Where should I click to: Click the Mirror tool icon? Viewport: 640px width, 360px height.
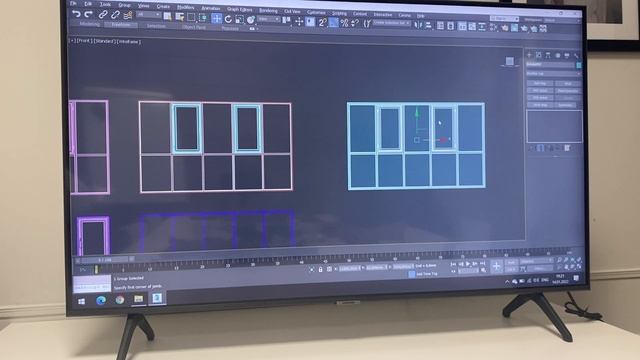tap(418, 25)
